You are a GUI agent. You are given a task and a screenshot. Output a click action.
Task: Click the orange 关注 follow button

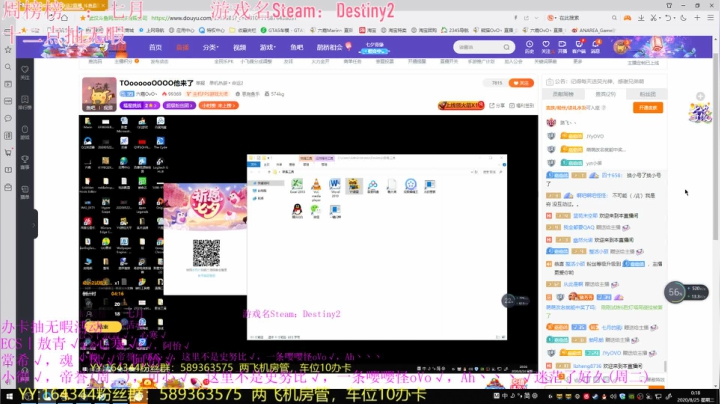[x=521, y=83]
